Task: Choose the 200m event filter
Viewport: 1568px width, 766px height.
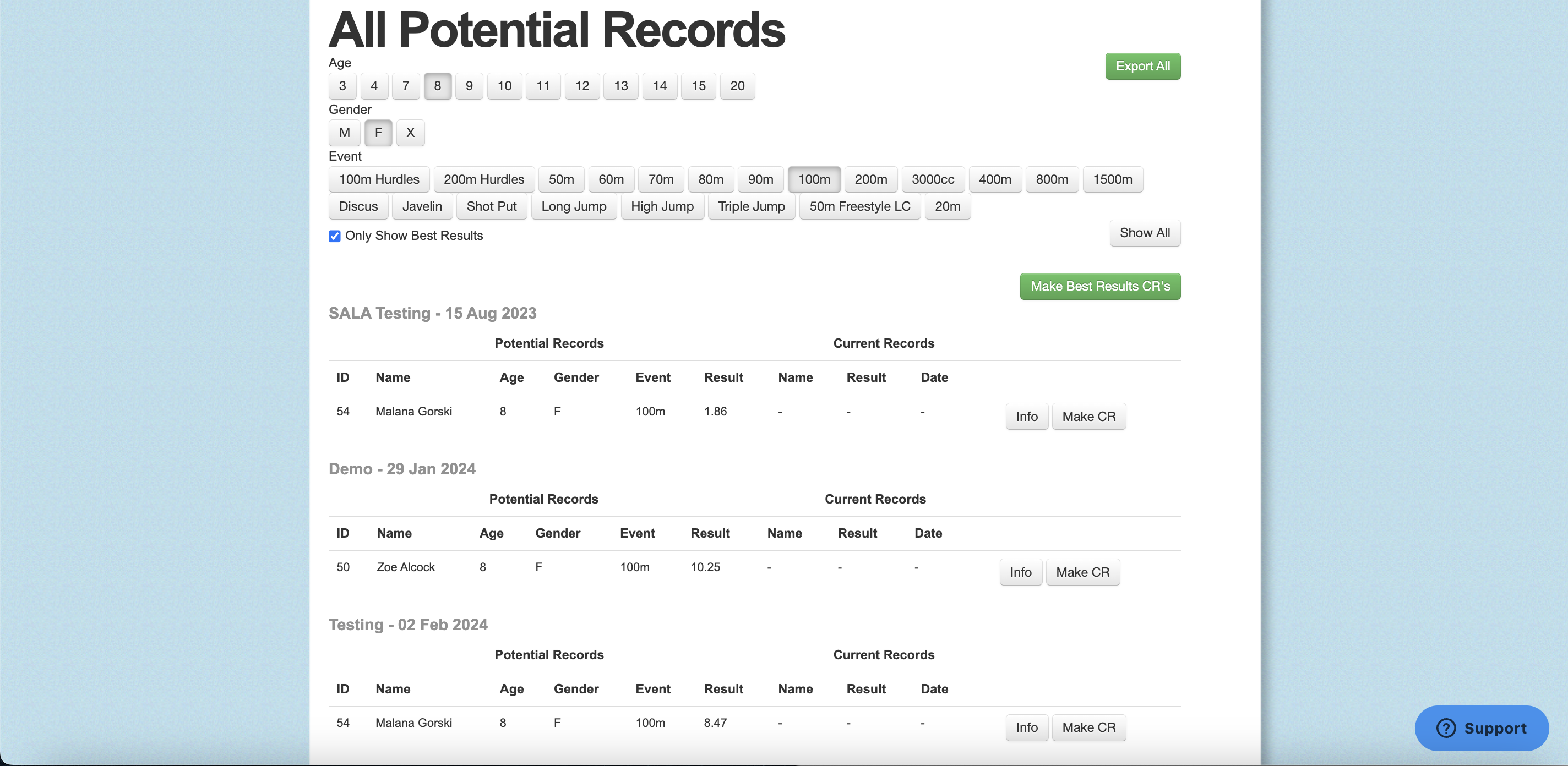Action: pos(871,179)
